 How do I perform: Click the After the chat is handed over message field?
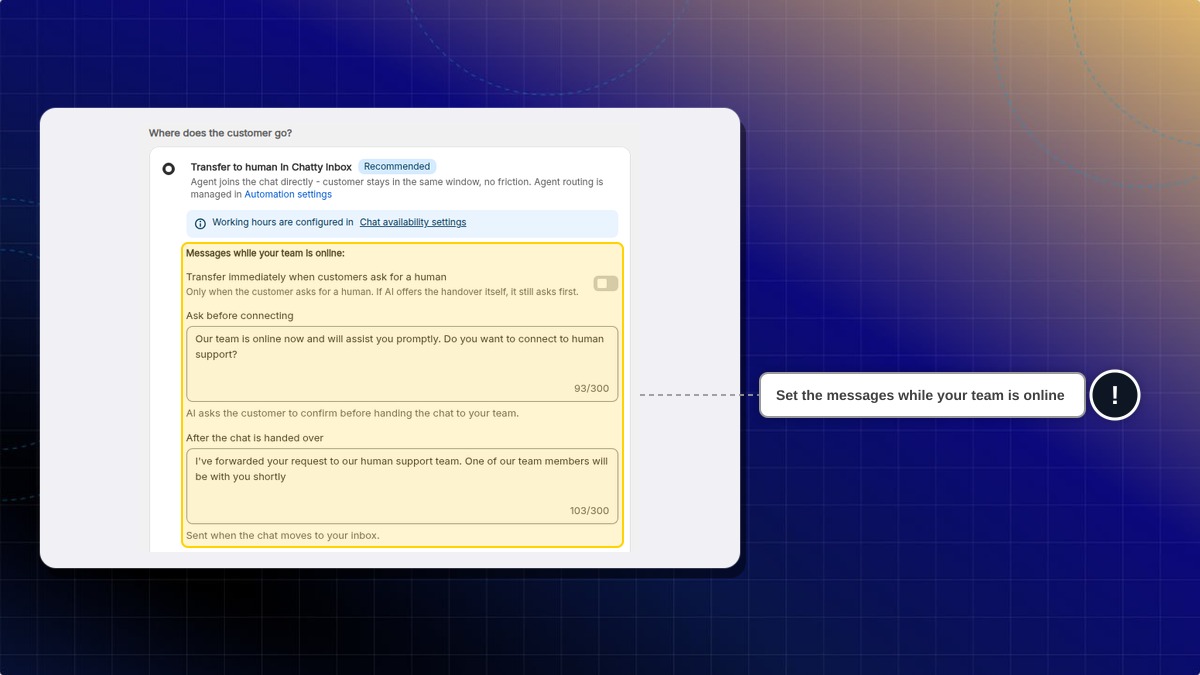pos(402,486)
